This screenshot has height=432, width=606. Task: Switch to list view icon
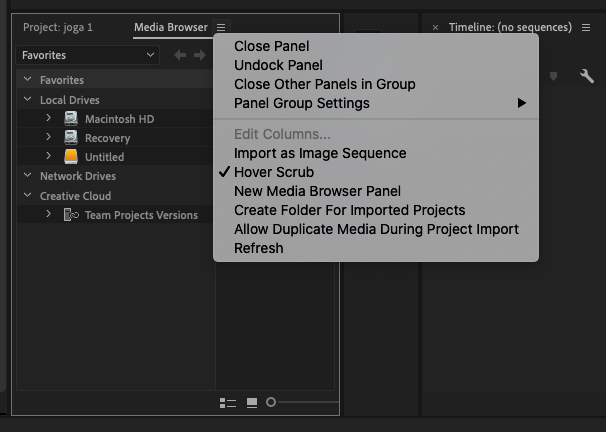(x=228, y=403)
